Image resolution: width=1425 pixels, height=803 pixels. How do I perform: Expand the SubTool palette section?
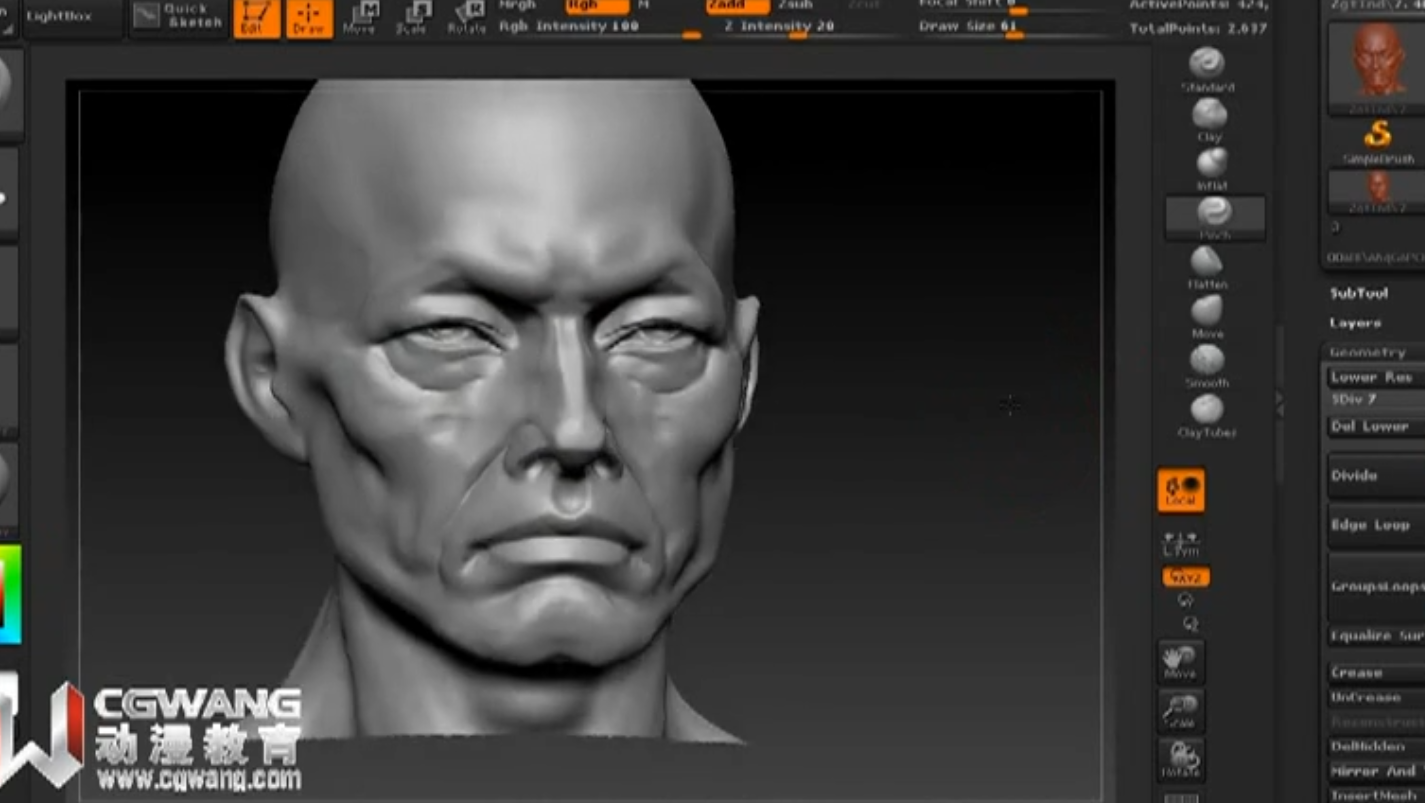click(1358, 293)
